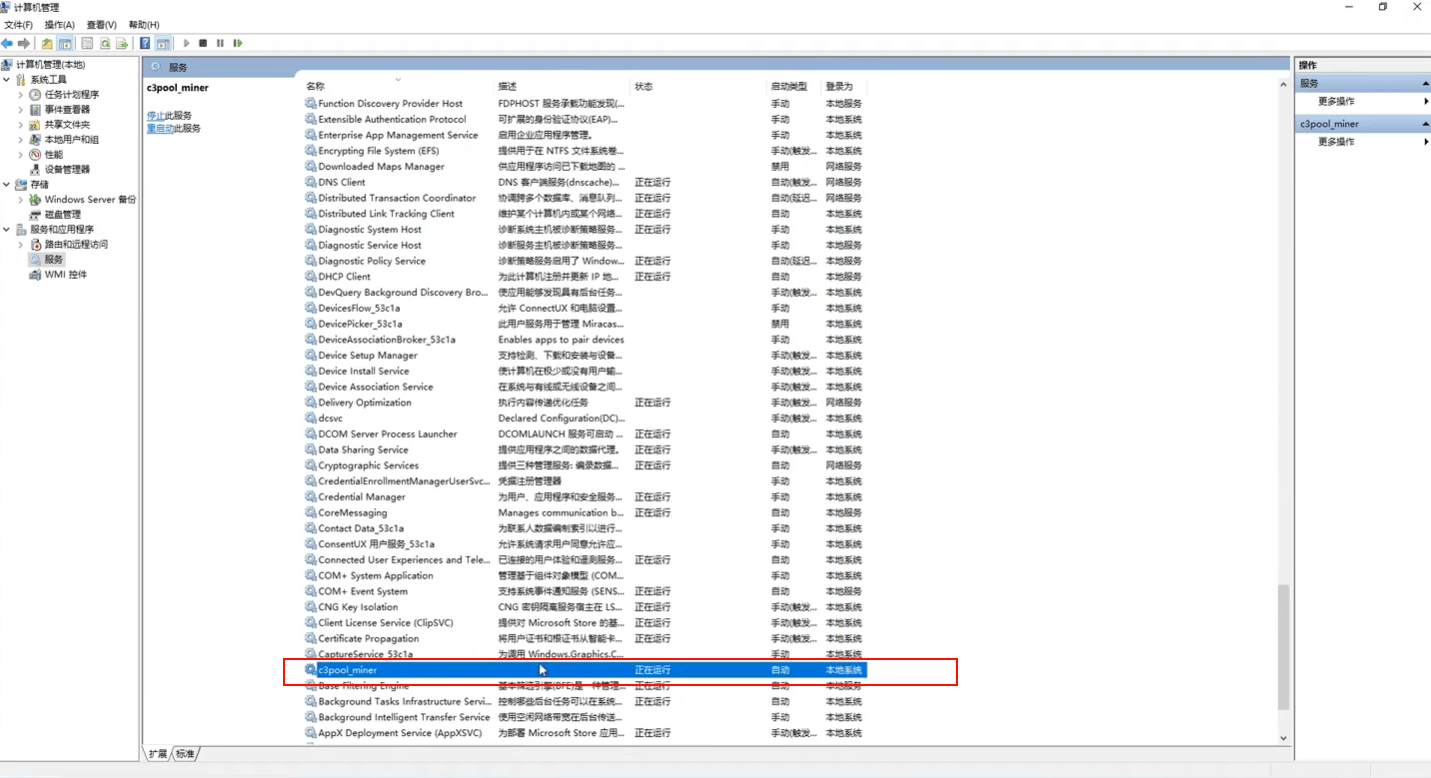The width and height of the screenshot is (1431, 778).
Task: Click the Up one level folder icon
Action: [x=47, y=43]
